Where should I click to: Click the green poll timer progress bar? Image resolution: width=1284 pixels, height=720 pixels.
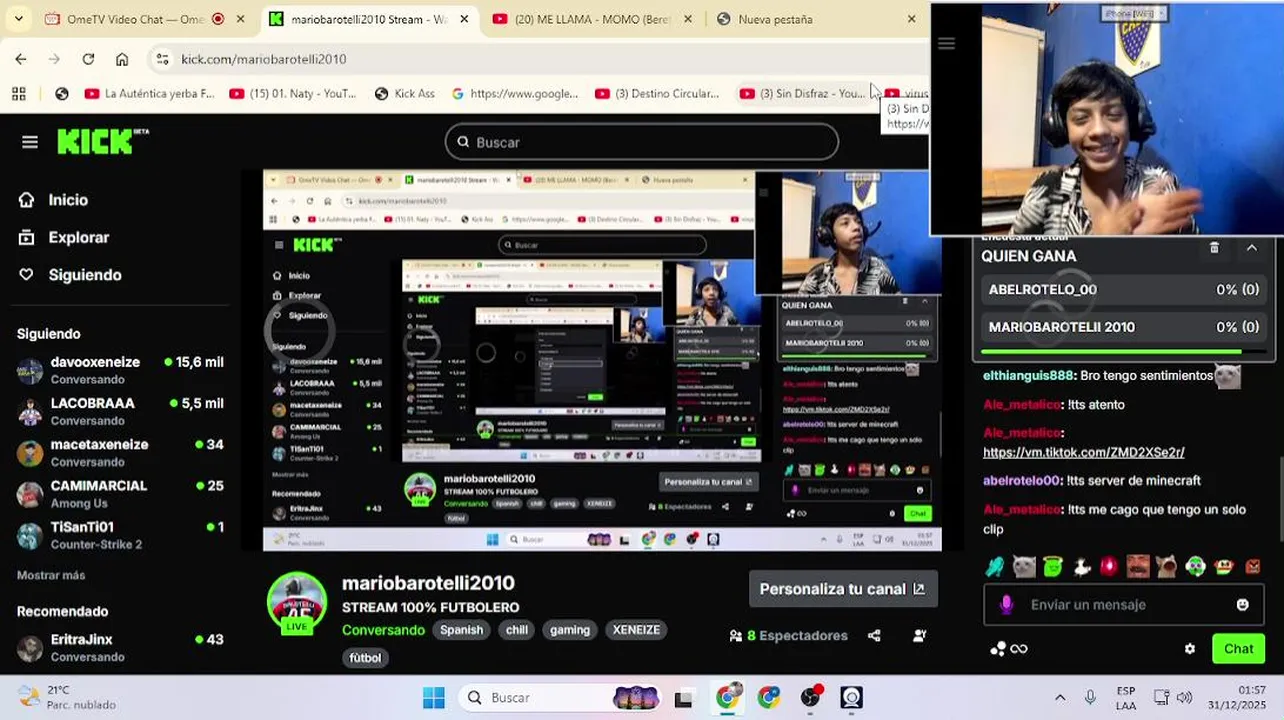(1124, 352)
